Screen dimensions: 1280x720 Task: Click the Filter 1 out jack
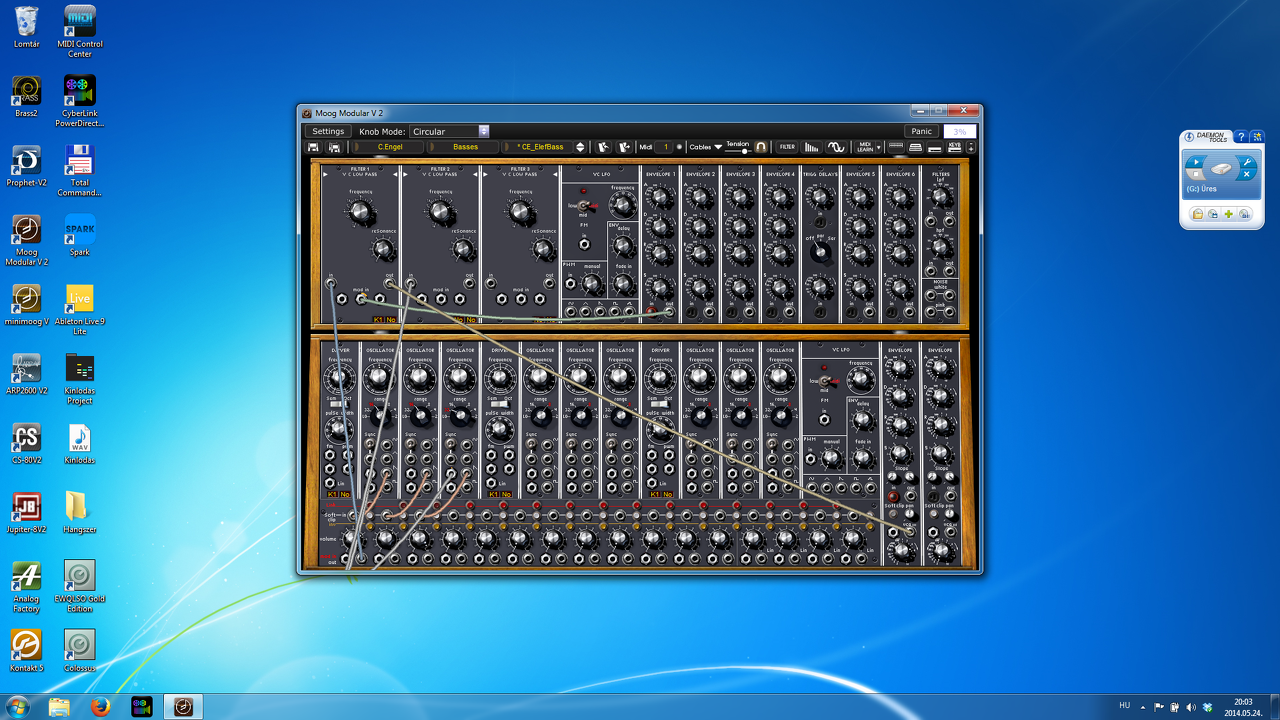[x=388, y=283]
